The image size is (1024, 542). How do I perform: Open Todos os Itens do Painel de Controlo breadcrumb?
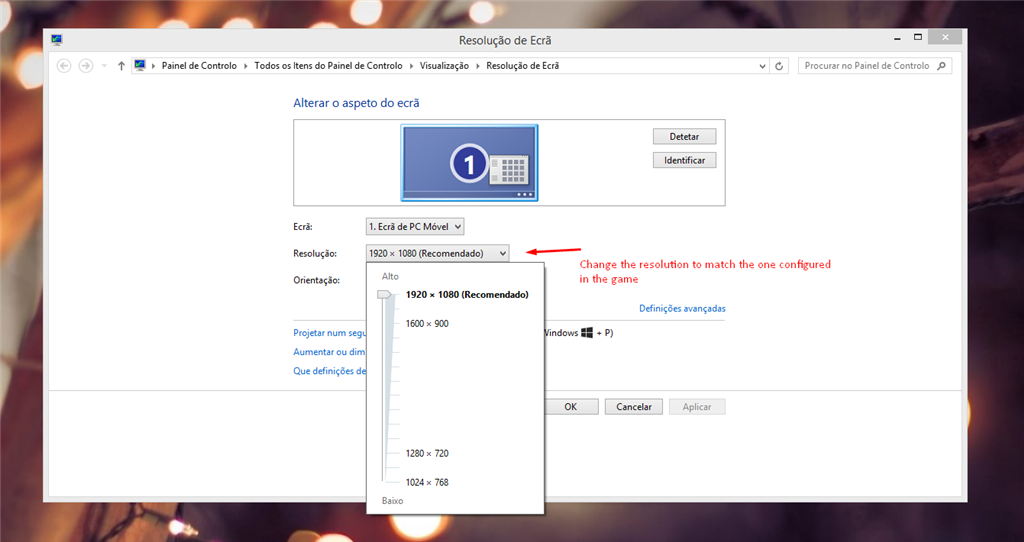click(x=328, y=66)
